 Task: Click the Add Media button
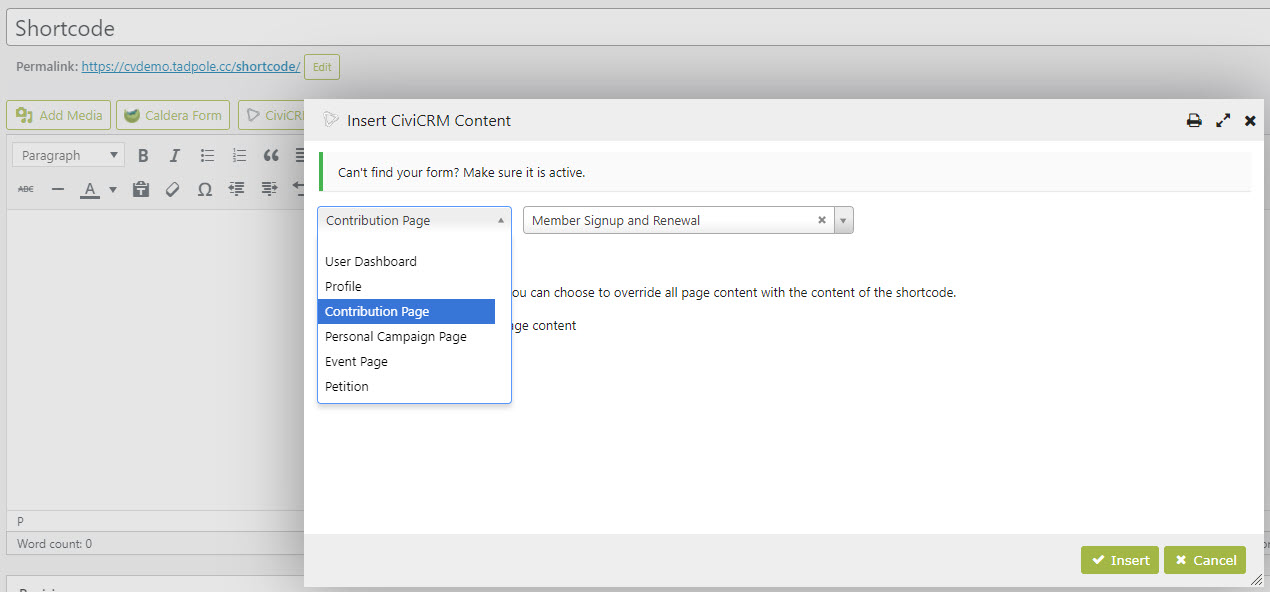coord(59,115)
